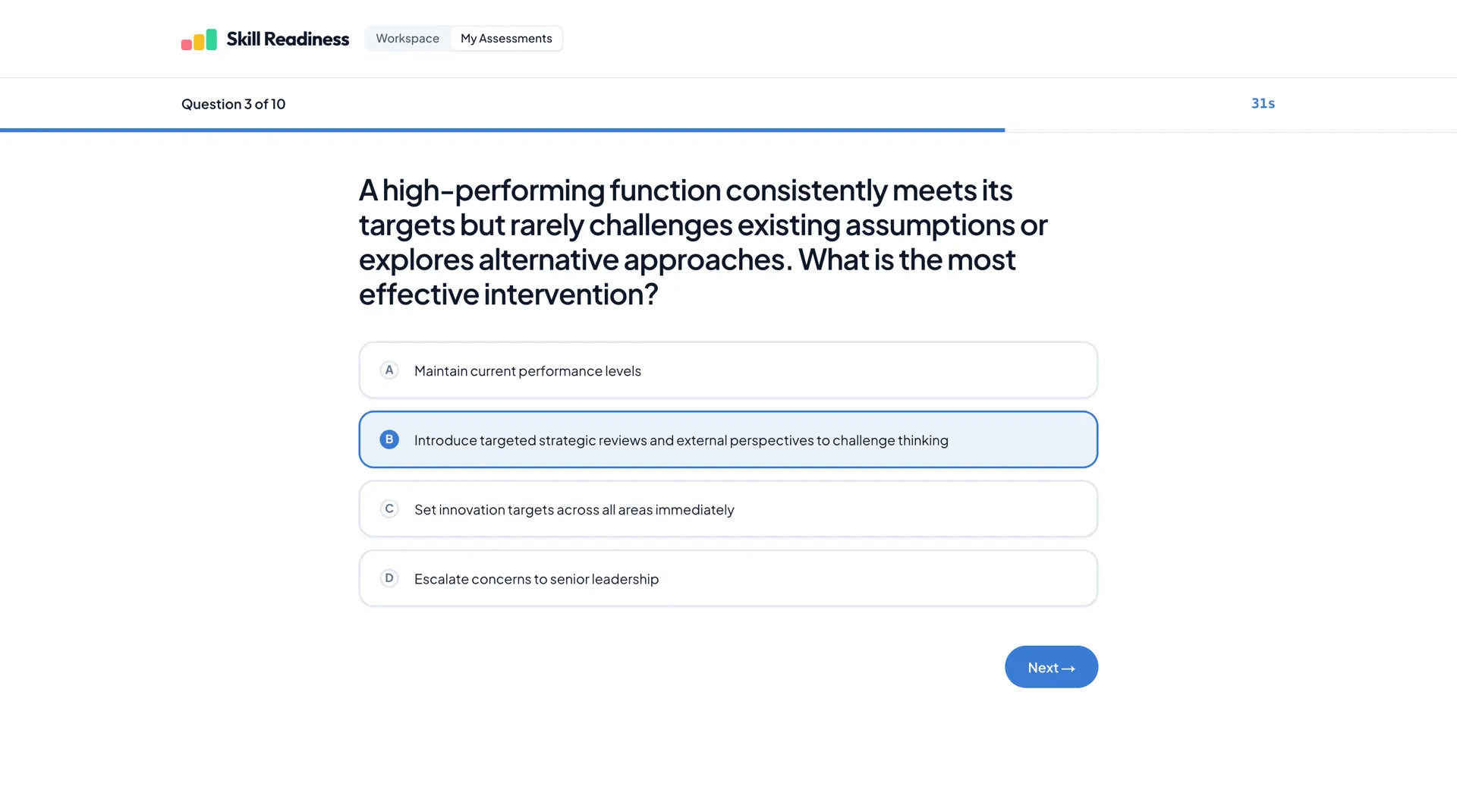
Task: Click the circled letter C badge
Action: (x=389, y=508)
